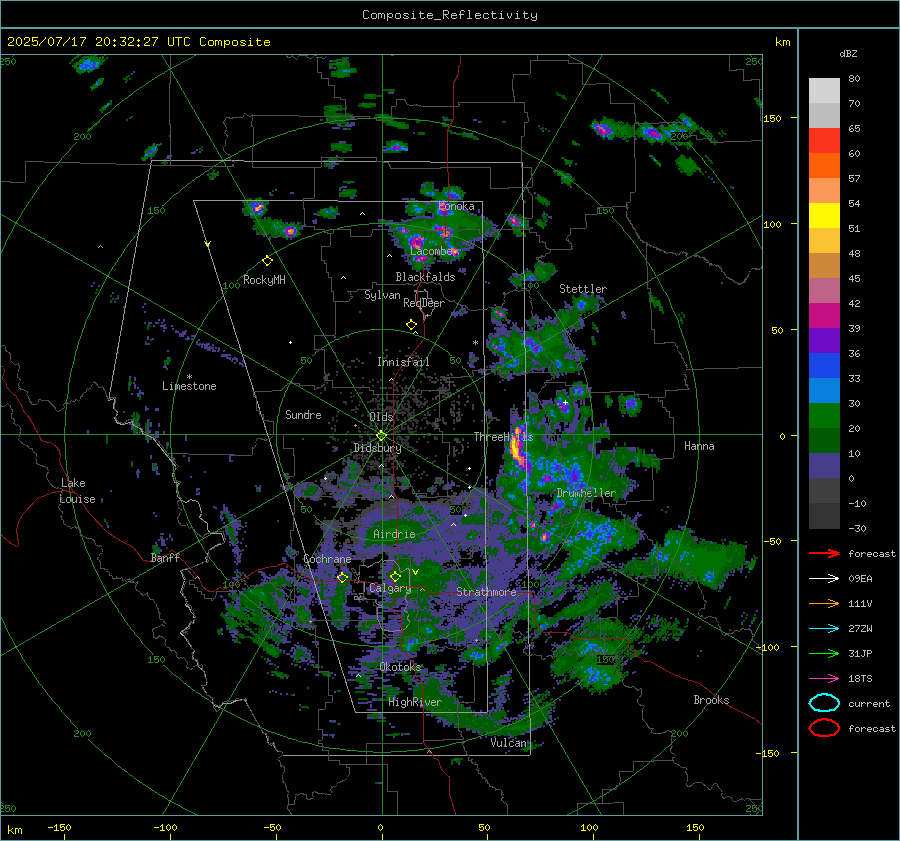Screen dimensions: 900x841
Task: Click the Airdrie label on map
Action: (394, 534)
